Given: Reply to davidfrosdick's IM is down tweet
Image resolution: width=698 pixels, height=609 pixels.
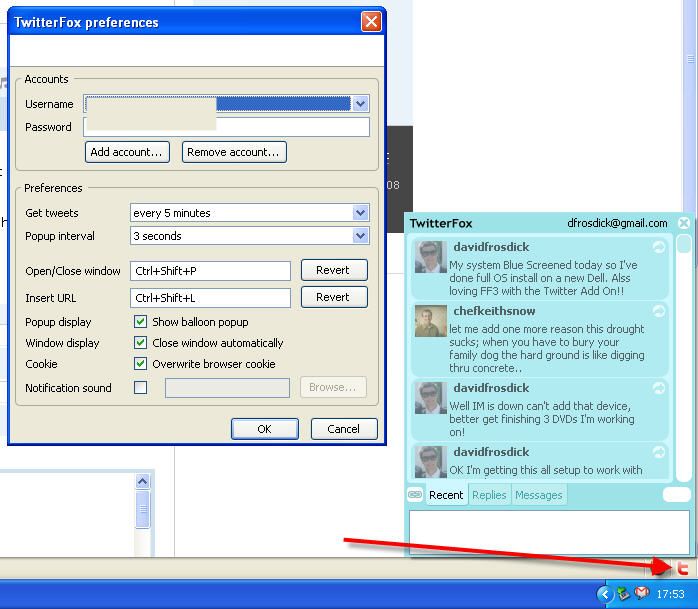Looking at the screenshot, I should click(x=659, y=388).
